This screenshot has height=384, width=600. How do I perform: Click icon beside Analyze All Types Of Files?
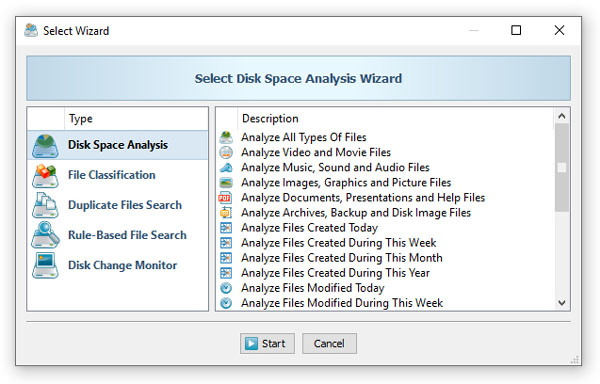226,137
